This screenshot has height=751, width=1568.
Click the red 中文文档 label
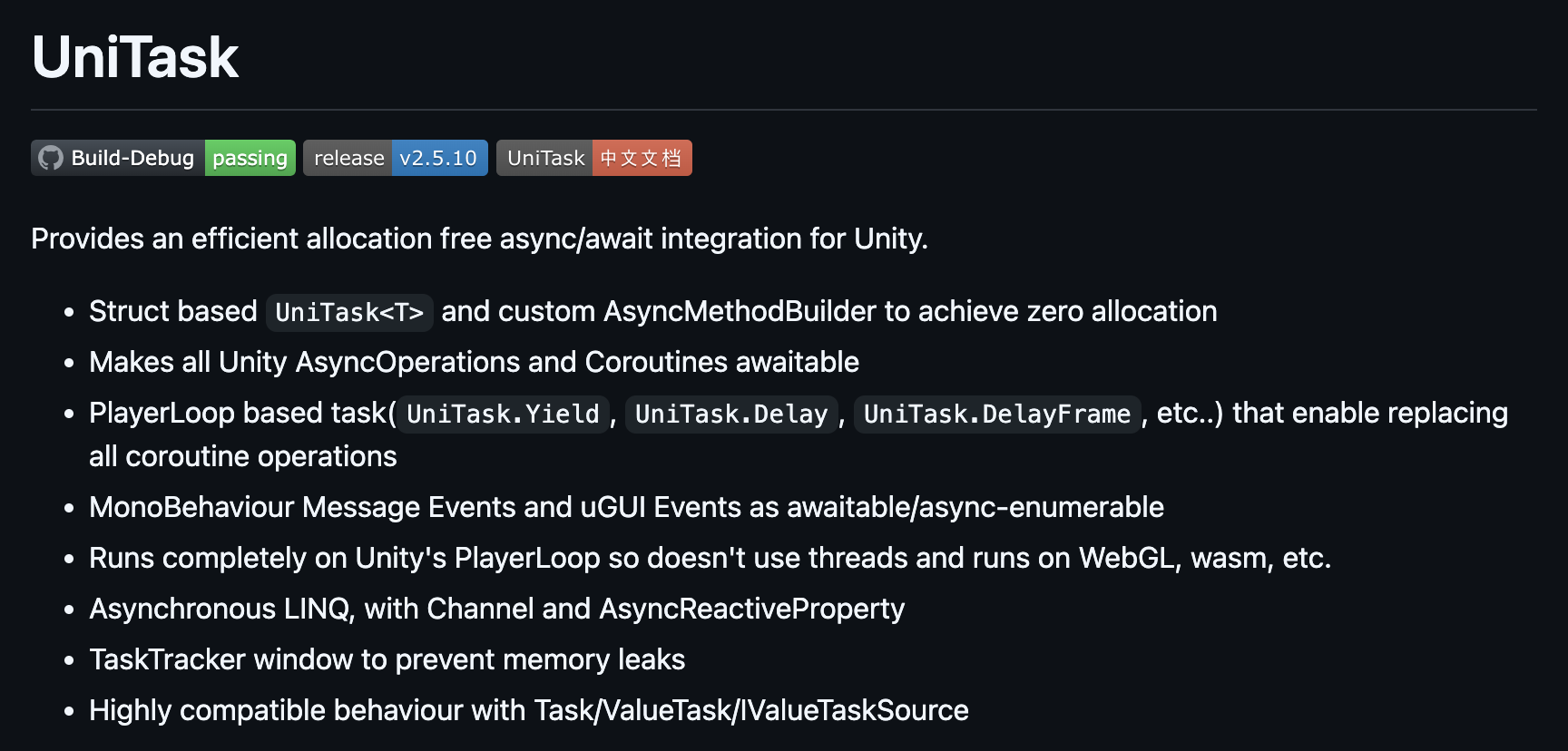(x=642, y=158)
